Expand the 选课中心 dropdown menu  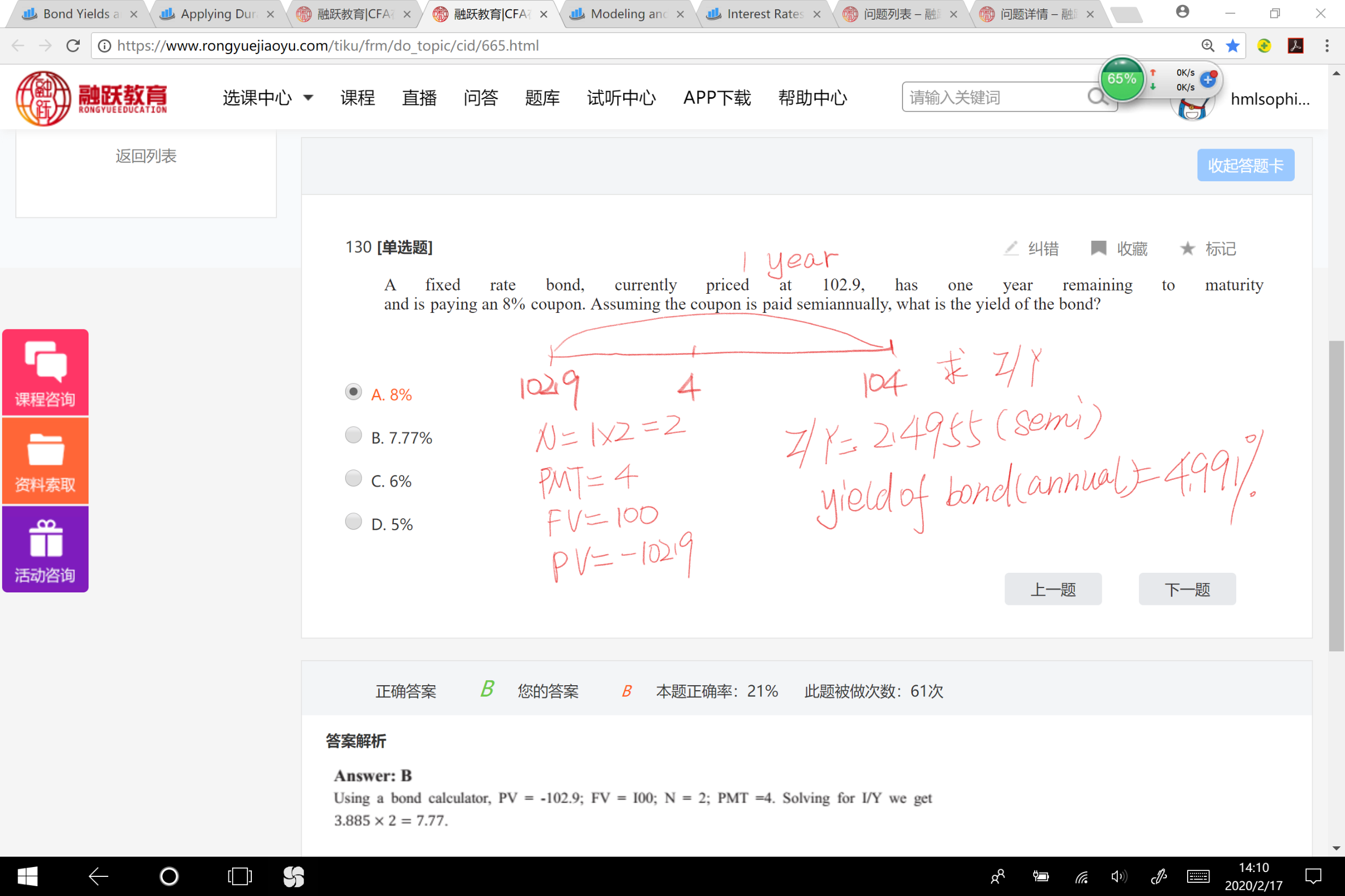coord(268,98)
